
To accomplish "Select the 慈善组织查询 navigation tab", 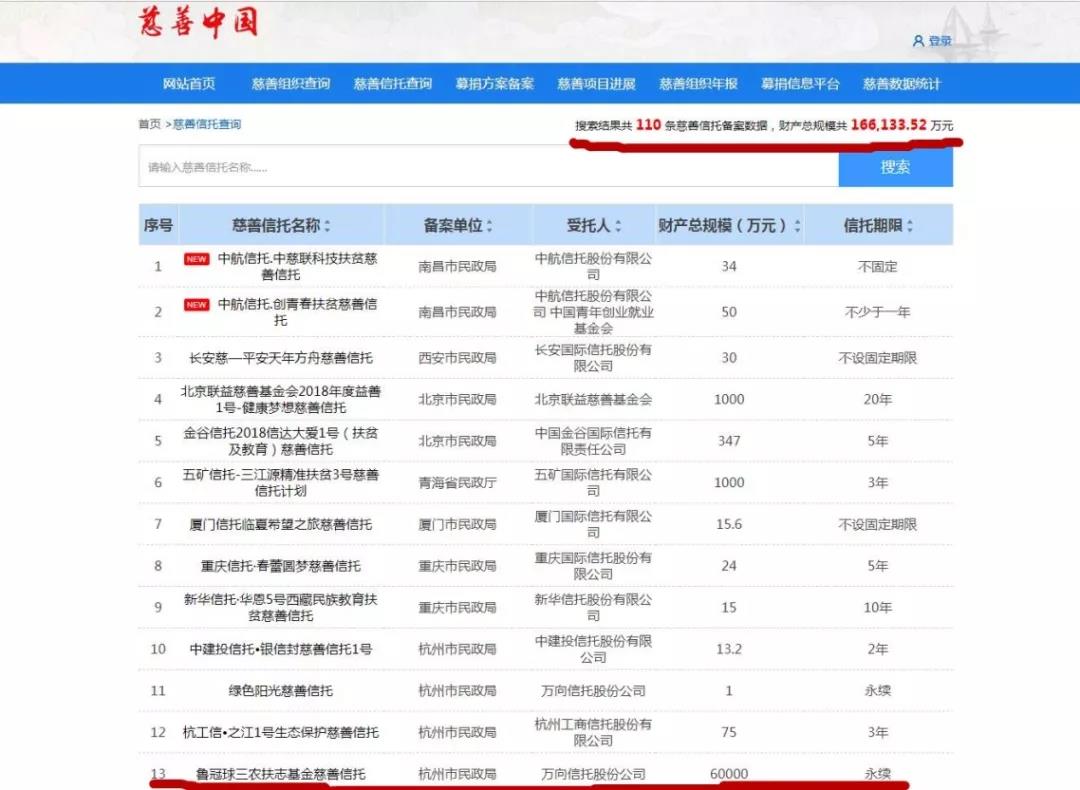I will tap(289, 84).
